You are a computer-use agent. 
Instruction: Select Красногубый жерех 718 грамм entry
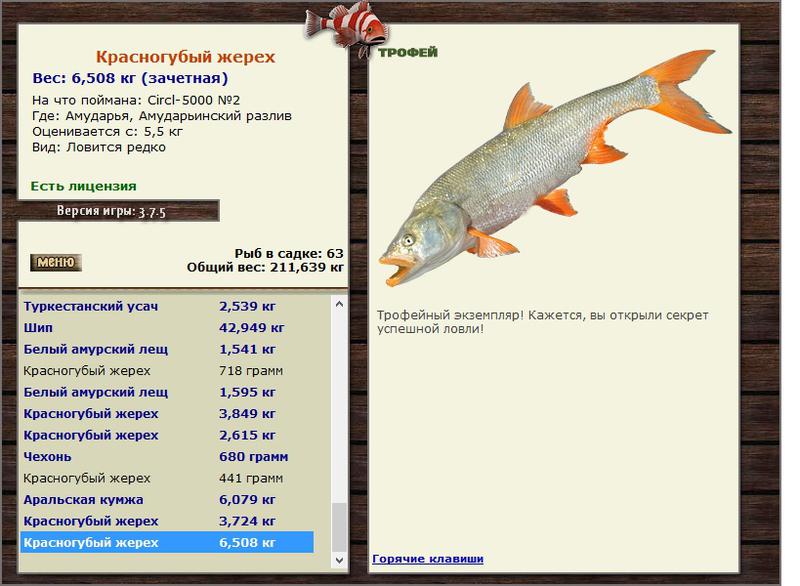pyautogui.click(x=167, y=371)
